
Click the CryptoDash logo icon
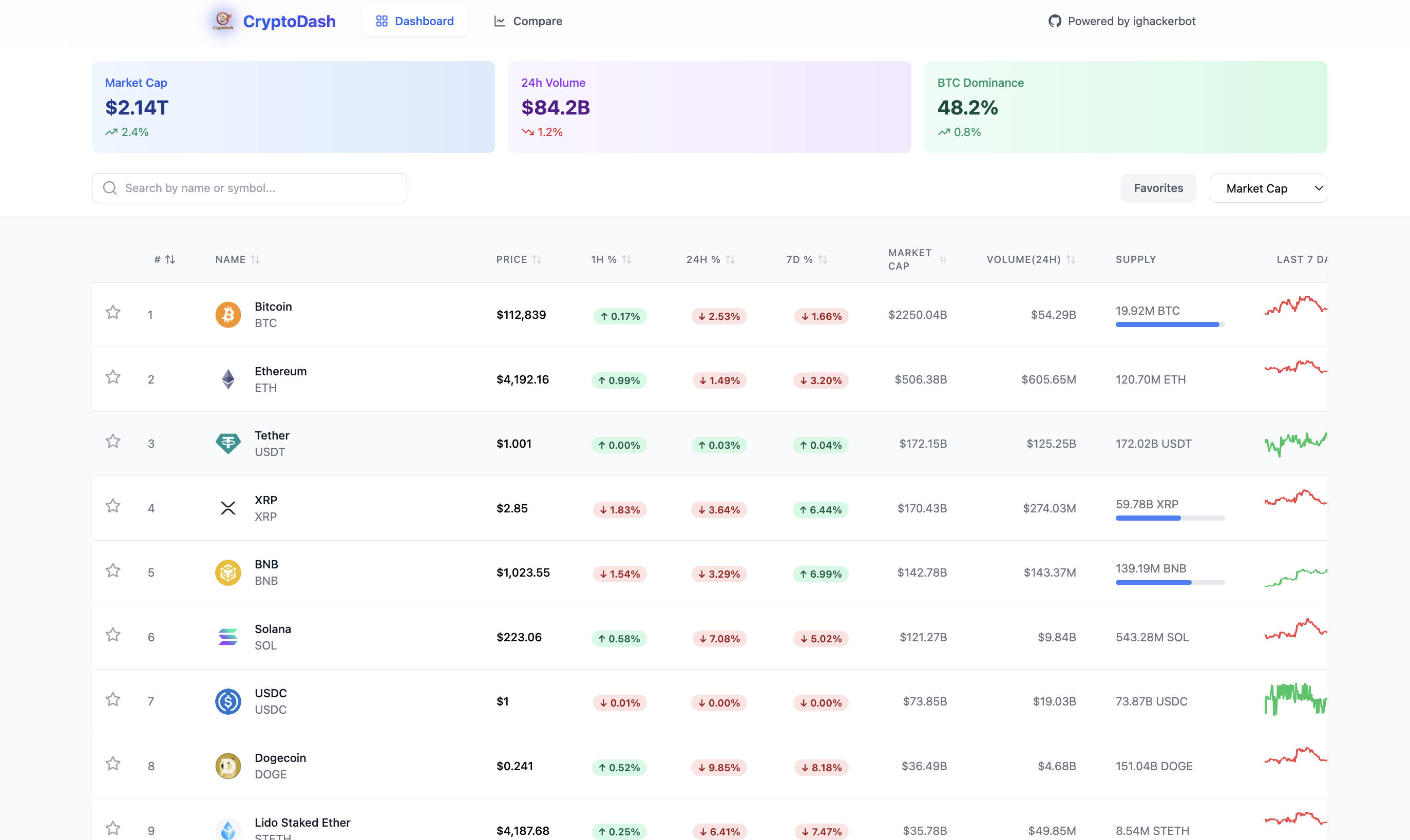click(223, 21)
